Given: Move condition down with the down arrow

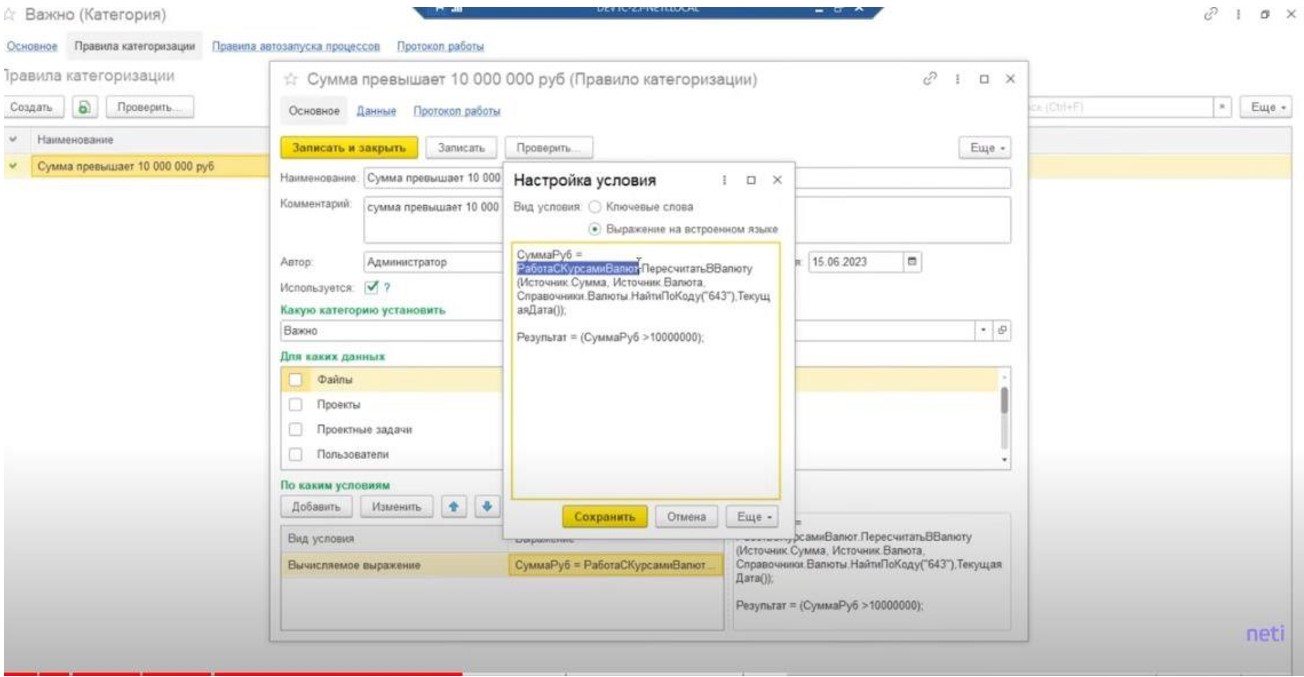Looking at the screenshot, I should (487, 506).
